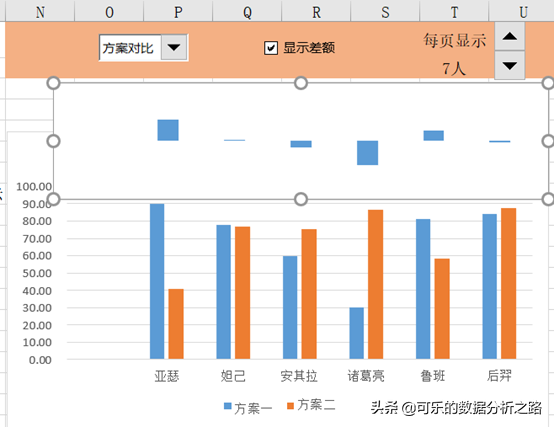
Task: Select column Q header
Action: pos(247,12)
